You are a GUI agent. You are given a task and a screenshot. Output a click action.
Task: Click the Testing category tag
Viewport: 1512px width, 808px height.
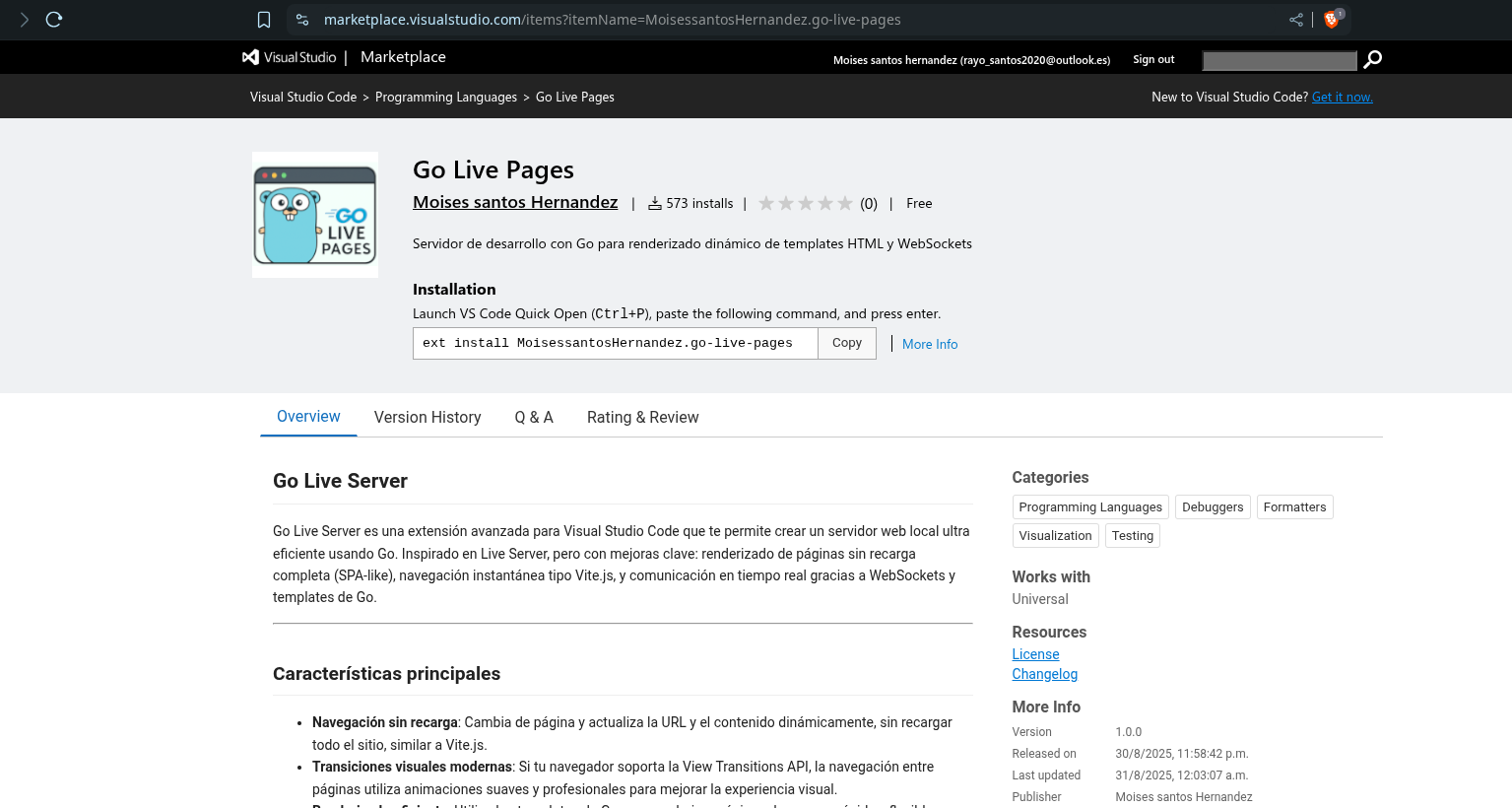(1133, 535)
